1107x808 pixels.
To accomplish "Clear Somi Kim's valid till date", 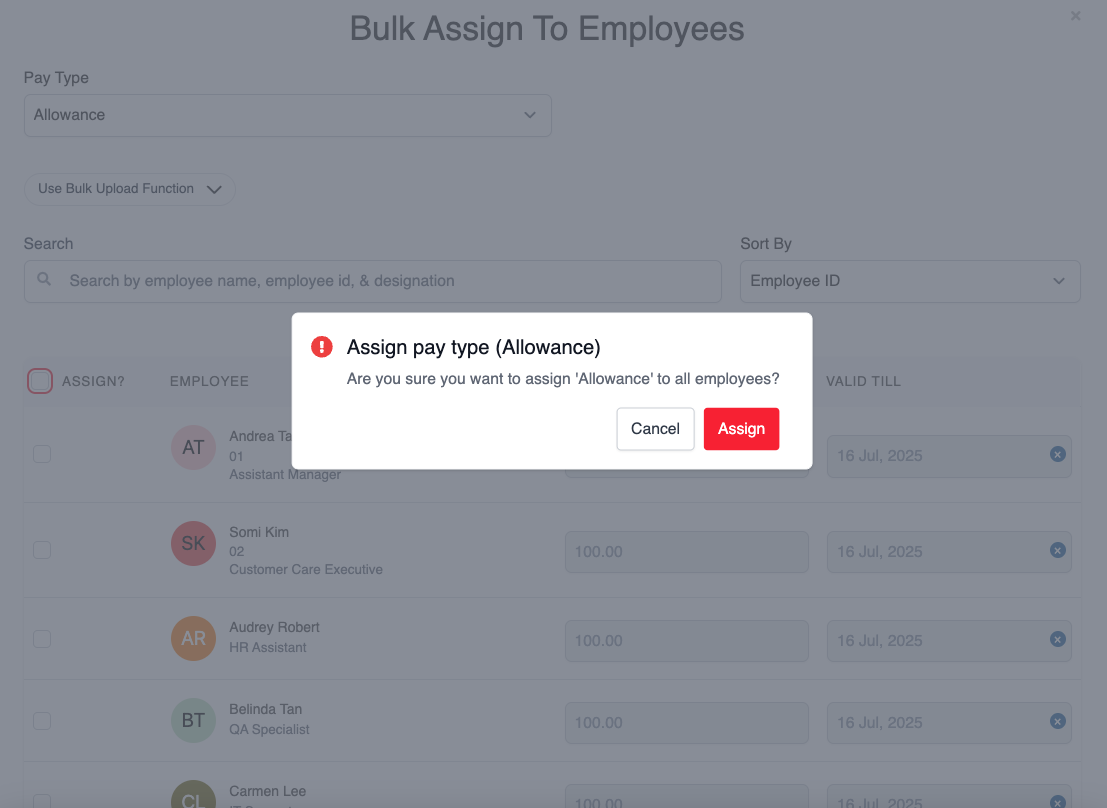I will [1058, 550].
